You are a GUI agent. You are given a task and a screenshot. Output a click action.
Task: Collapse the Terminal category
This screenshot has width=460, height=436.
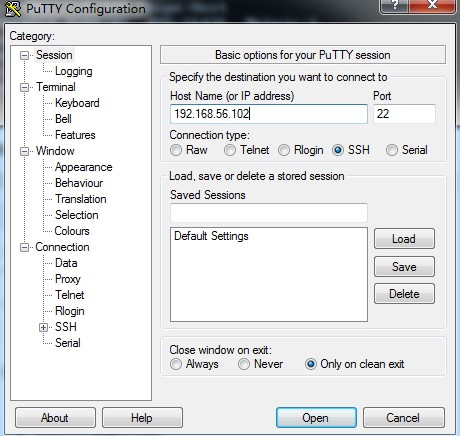[24, 88]
